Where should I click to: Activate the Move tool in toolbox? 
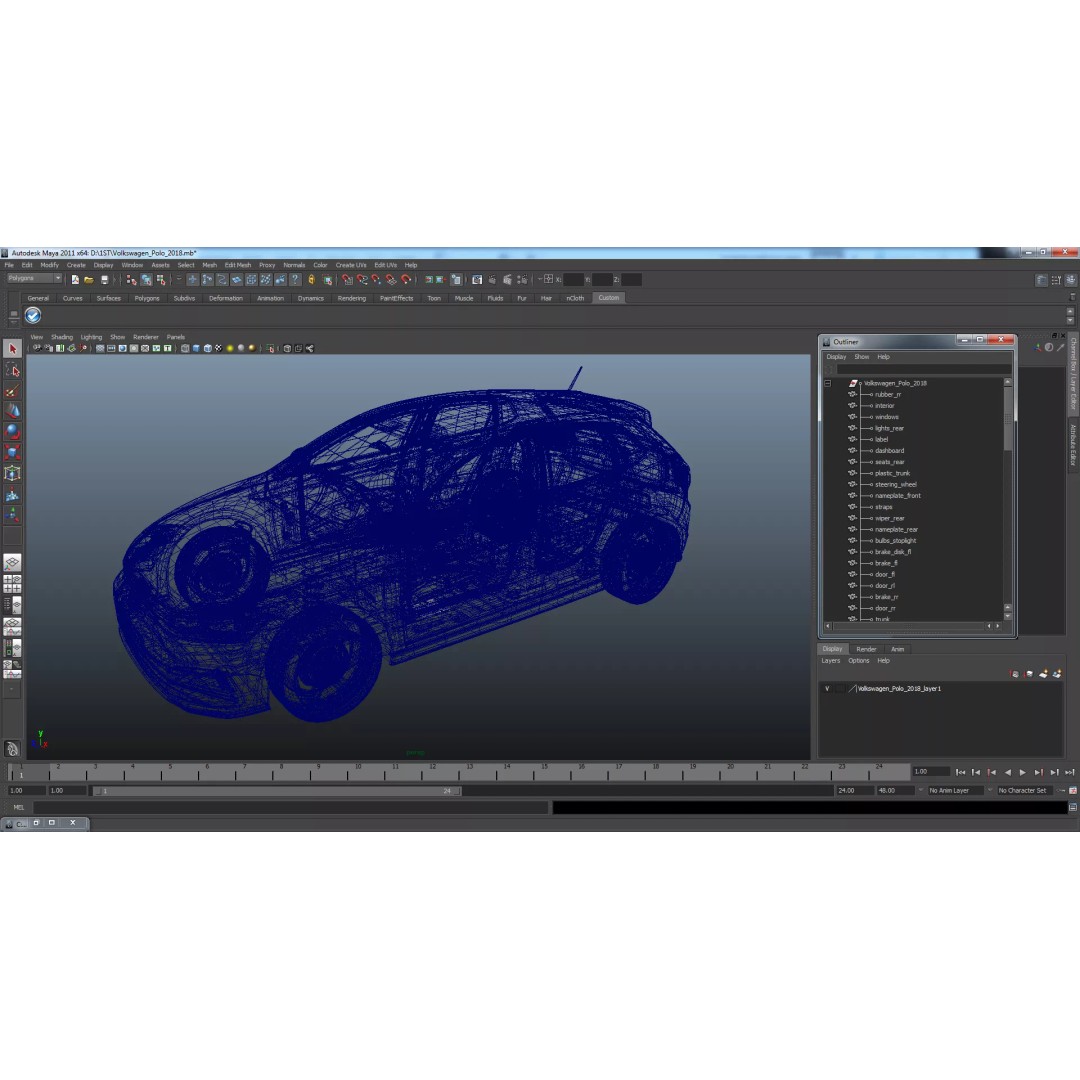coord(12,411)
